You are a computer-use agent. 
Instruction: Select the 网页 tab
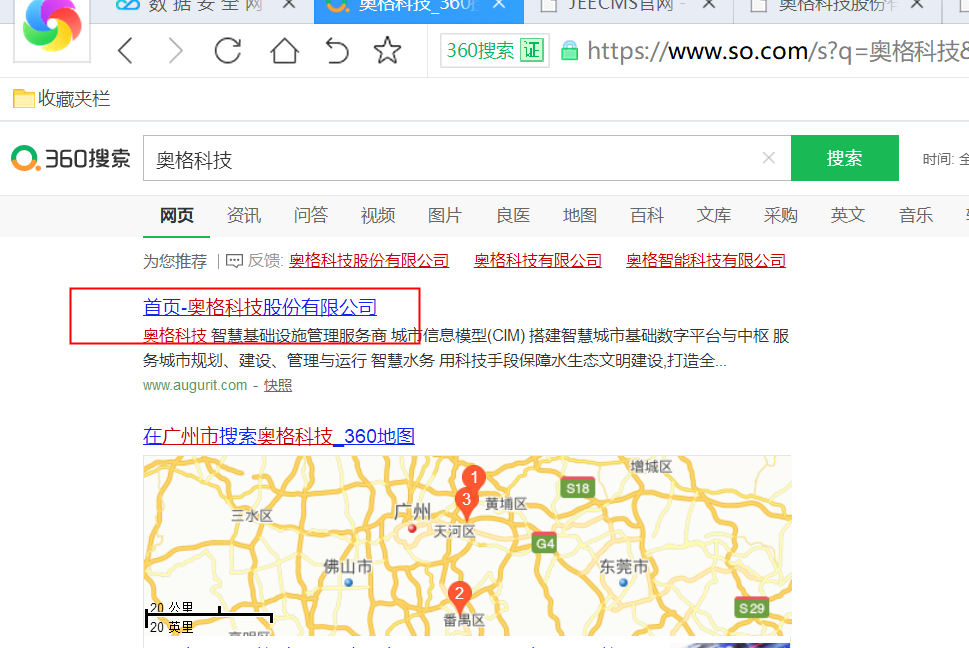[x=177, y=216]
